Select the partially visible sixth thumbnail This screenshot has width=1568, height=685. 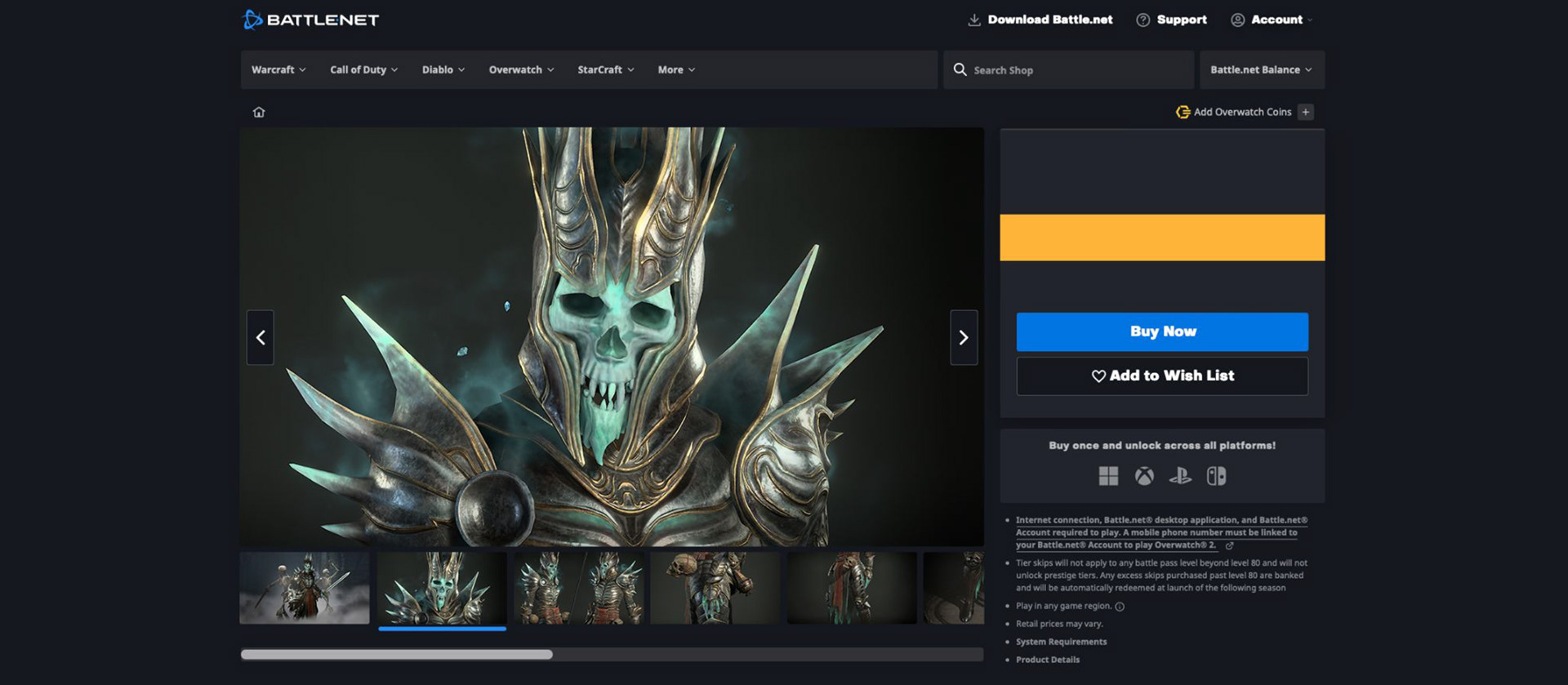point(954,588)
